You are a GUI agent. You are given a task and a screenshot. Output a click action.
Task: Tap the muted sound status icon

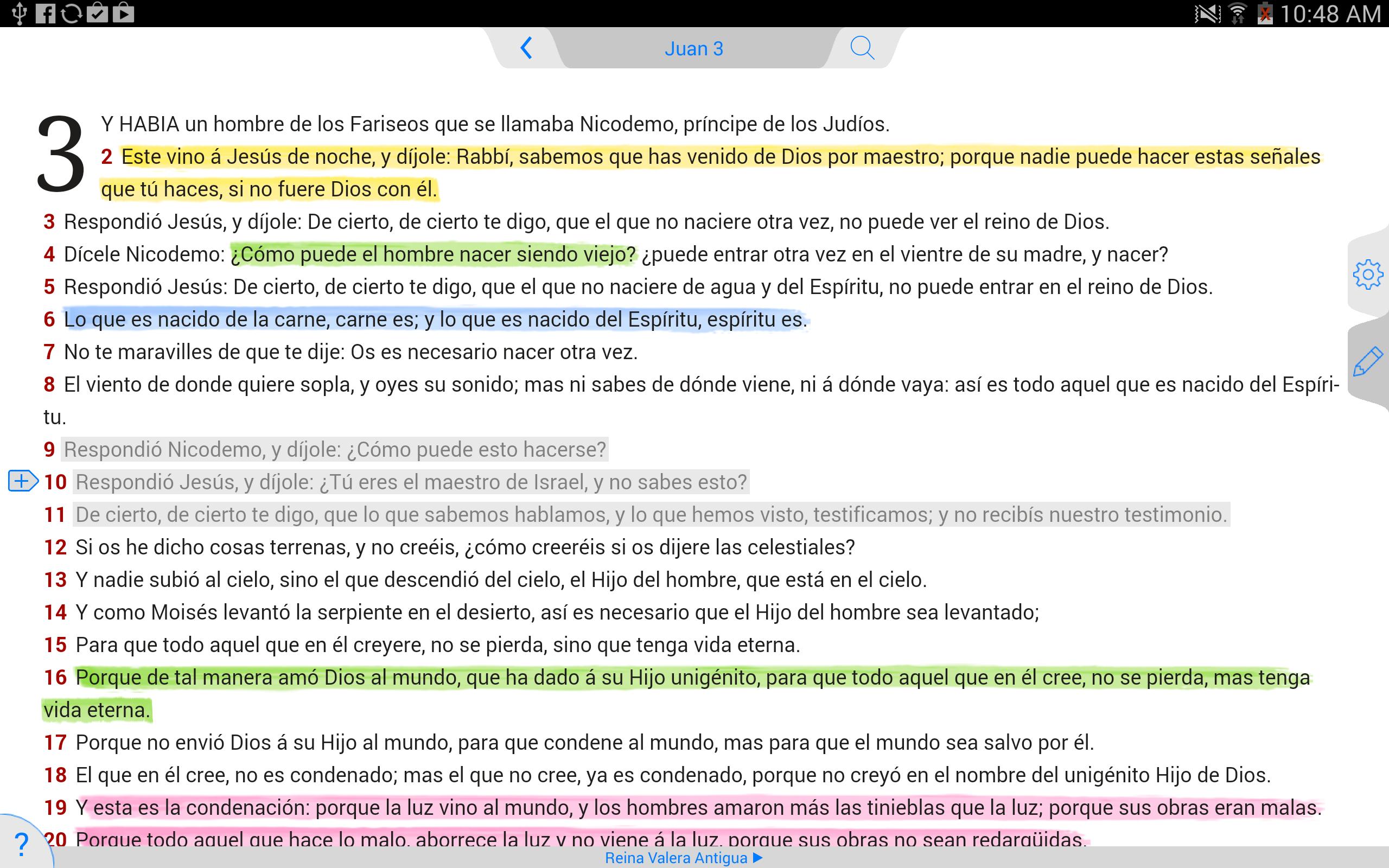(1207, 13)
